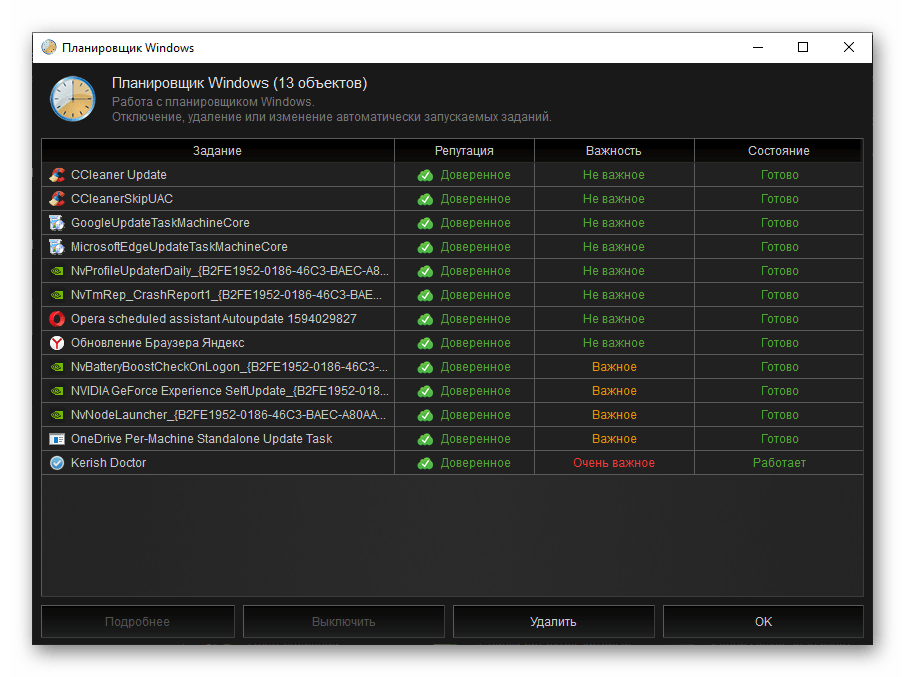Click Важное cell in NvBatteryBoostCheckOnLogon row
Screen dimensions: 905x677
click(614, 367)
